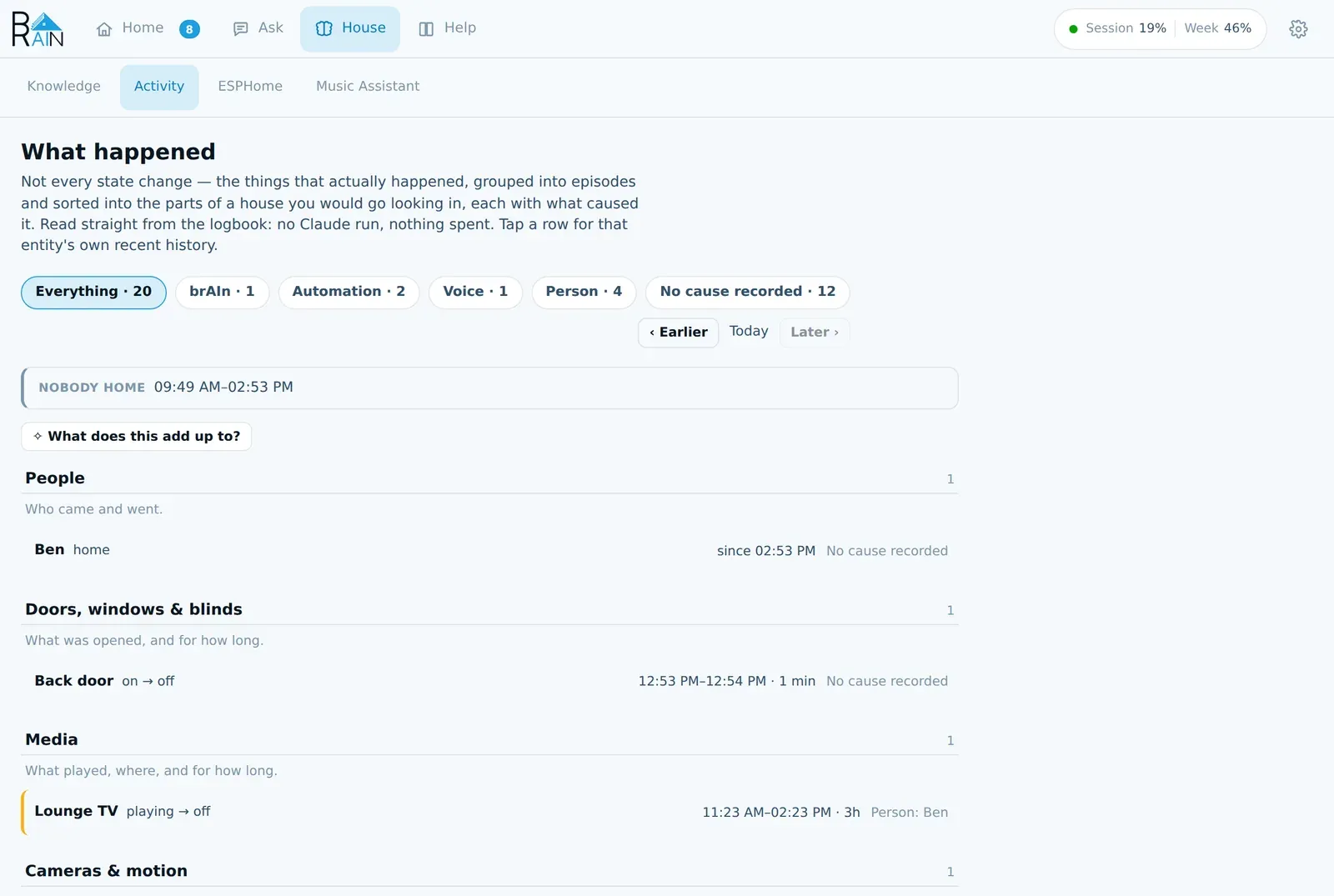The image size is (1334, 896).
Task: Switch to the Knowledge tab
Action: point(63,87)
